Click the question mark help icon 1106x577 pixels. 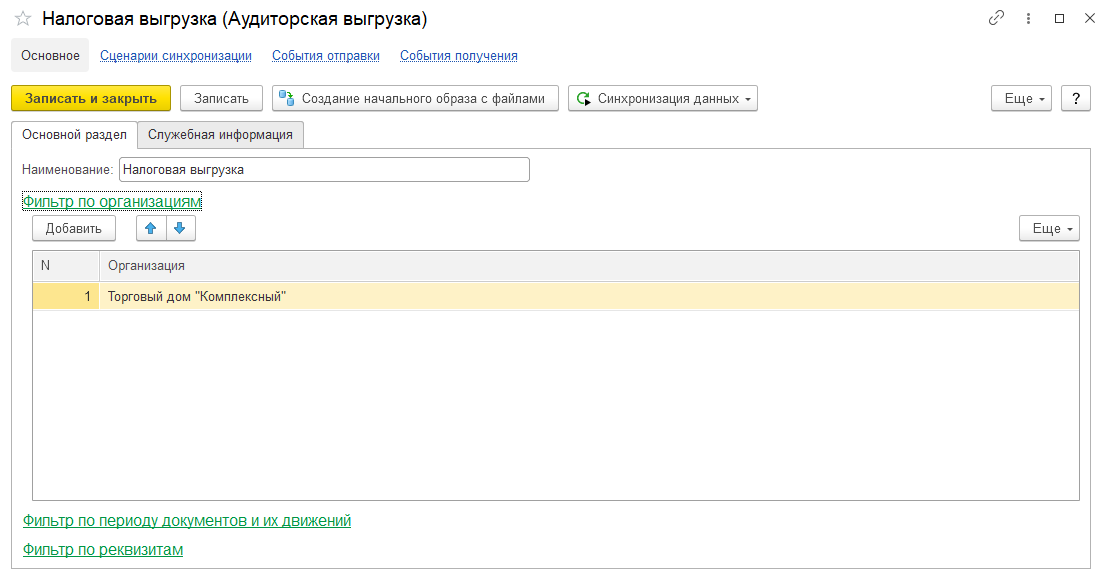point(1076,98)
